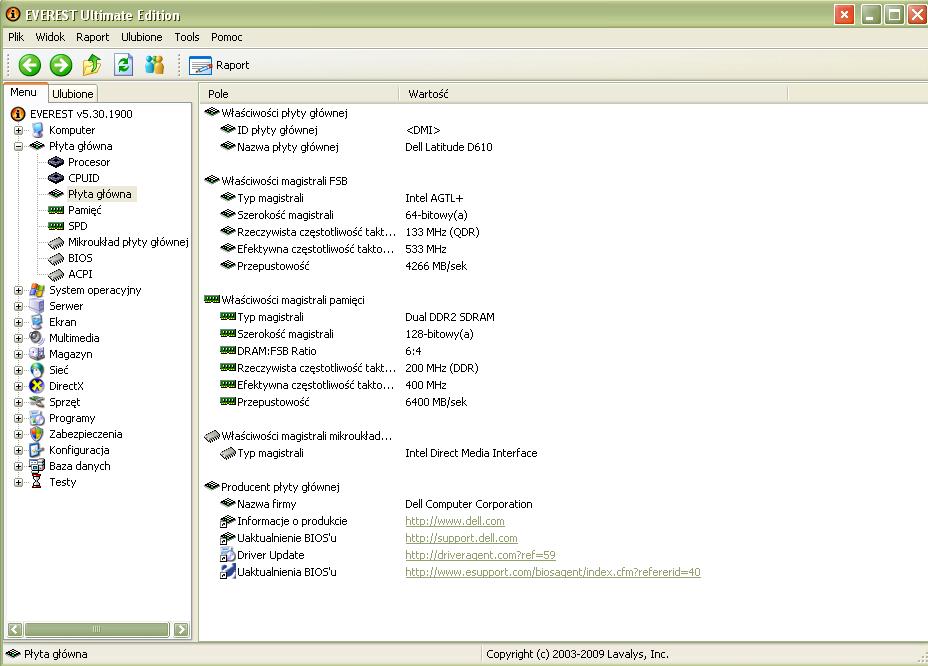Open the Raport toolbar button
928x666 pixels.
(x=219, y=65)
